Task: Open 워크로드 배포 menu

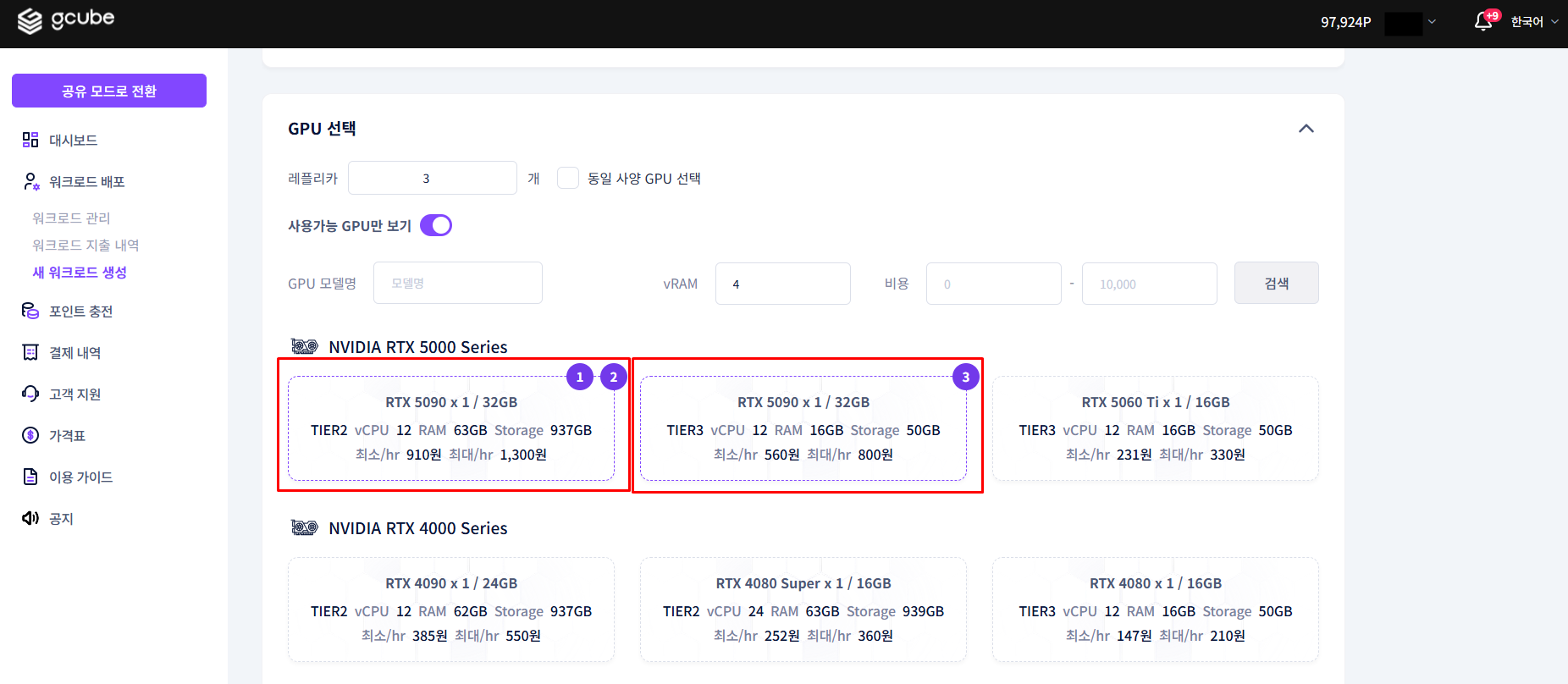Action: (87, 181)
